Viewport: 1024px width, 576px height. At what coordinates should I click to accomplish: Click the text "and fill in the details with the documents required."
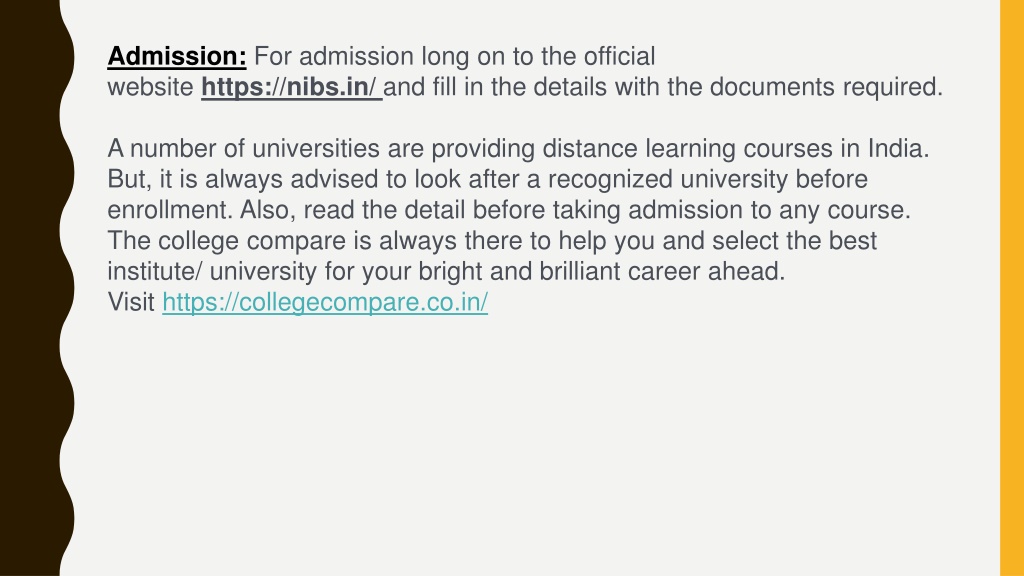pyautogui.click(x=663, y=87)
